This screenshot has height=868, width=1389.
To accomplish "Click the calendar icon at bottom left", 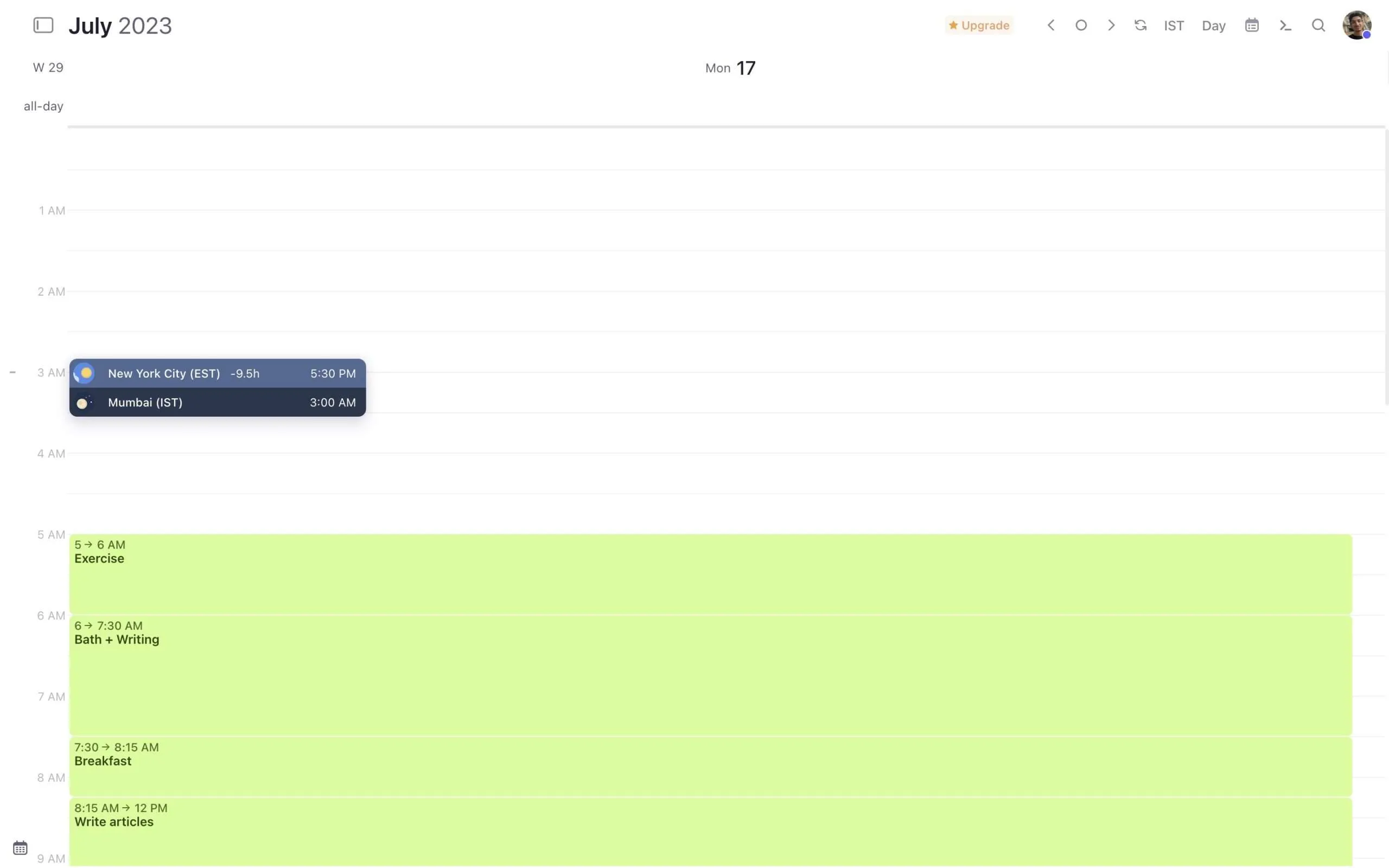I will tap(20, 848).
